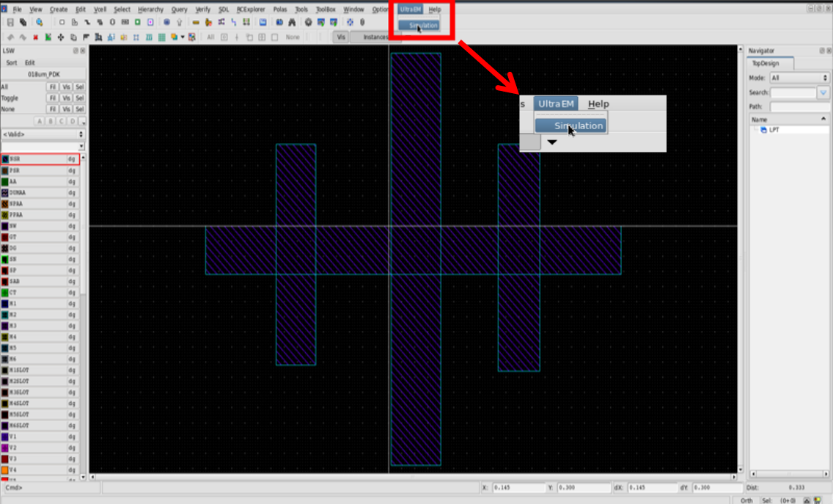833x504 pixels.
Task: Select the AA layer color swatch
Action: [x=5, y=181]
